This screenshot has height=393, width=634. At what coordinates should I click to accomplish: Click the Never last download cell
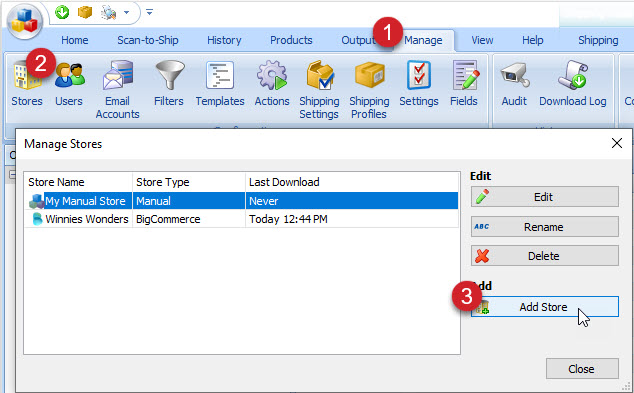pyautogui.click(x=352, y=201)
